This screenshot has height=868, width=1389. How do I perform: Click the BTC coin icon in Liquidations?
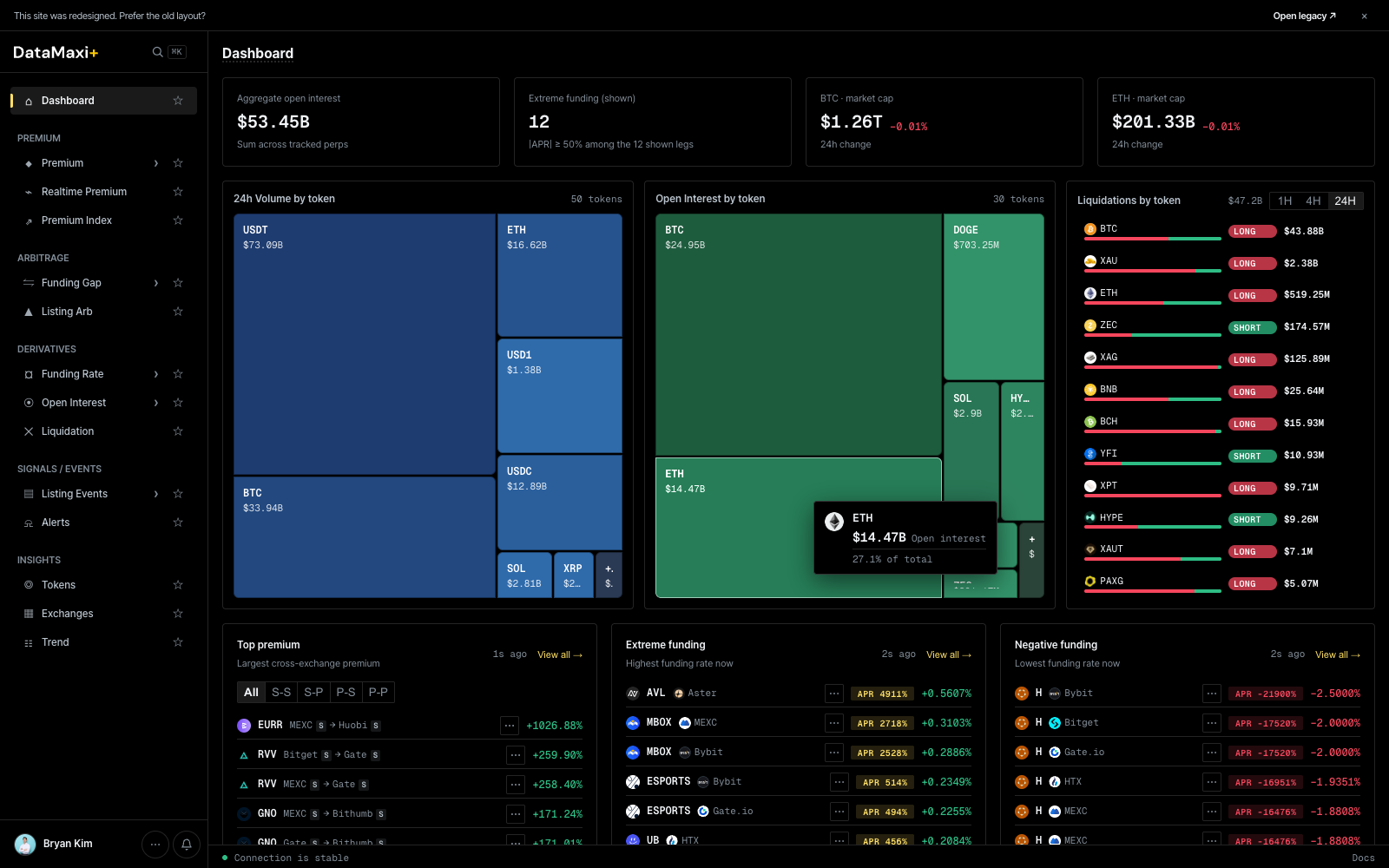coord(1090,229)
